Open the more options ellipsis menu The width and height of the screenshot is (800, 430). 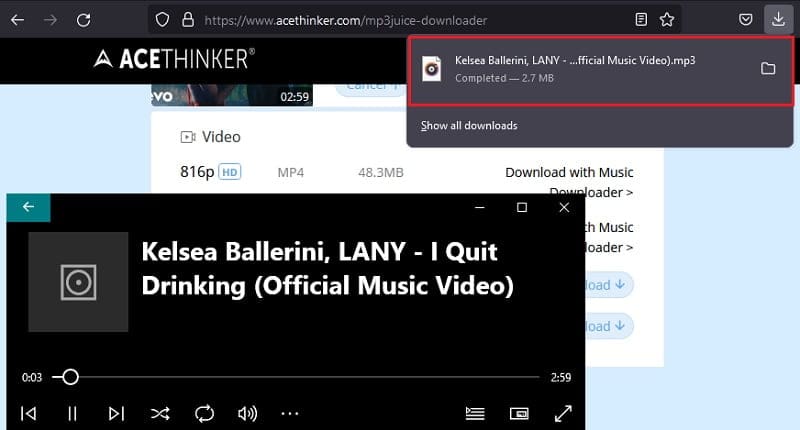point(290,413)
